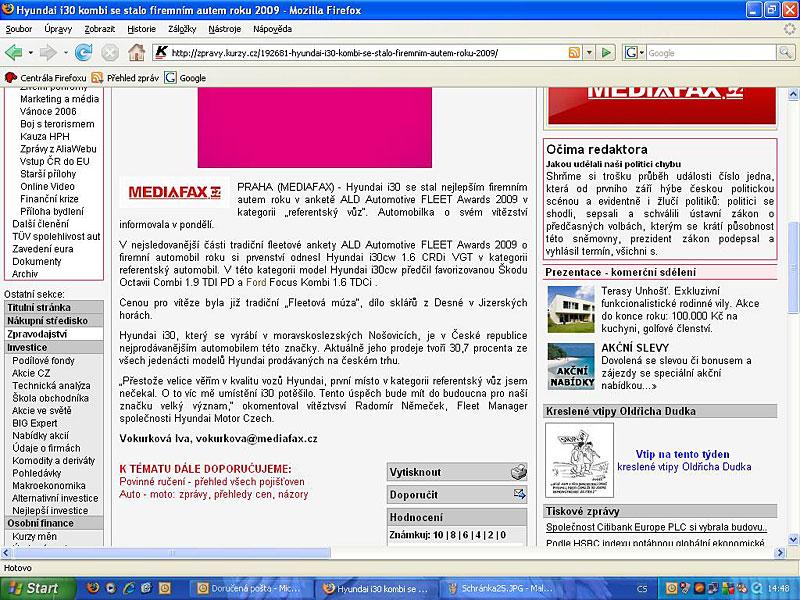Open the Finanční krize sidebar link
The image size is (800, 600).
[x=49, y=199]
